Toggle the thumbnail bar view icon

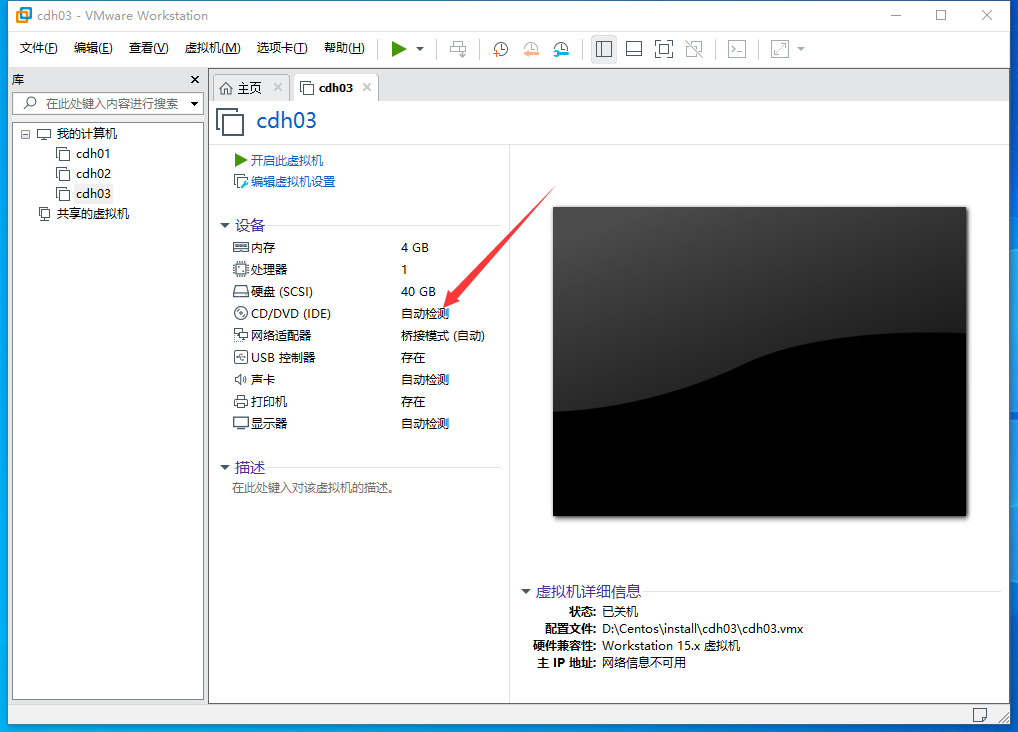tap(634, 49)
